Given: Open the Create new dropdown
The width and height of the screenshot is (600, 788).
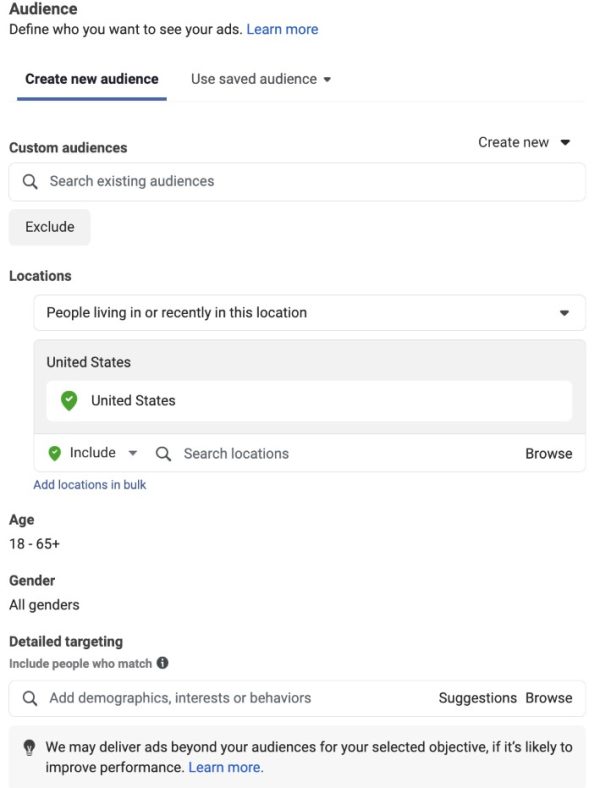Looking at the screenshot, I should coord(524,143).
